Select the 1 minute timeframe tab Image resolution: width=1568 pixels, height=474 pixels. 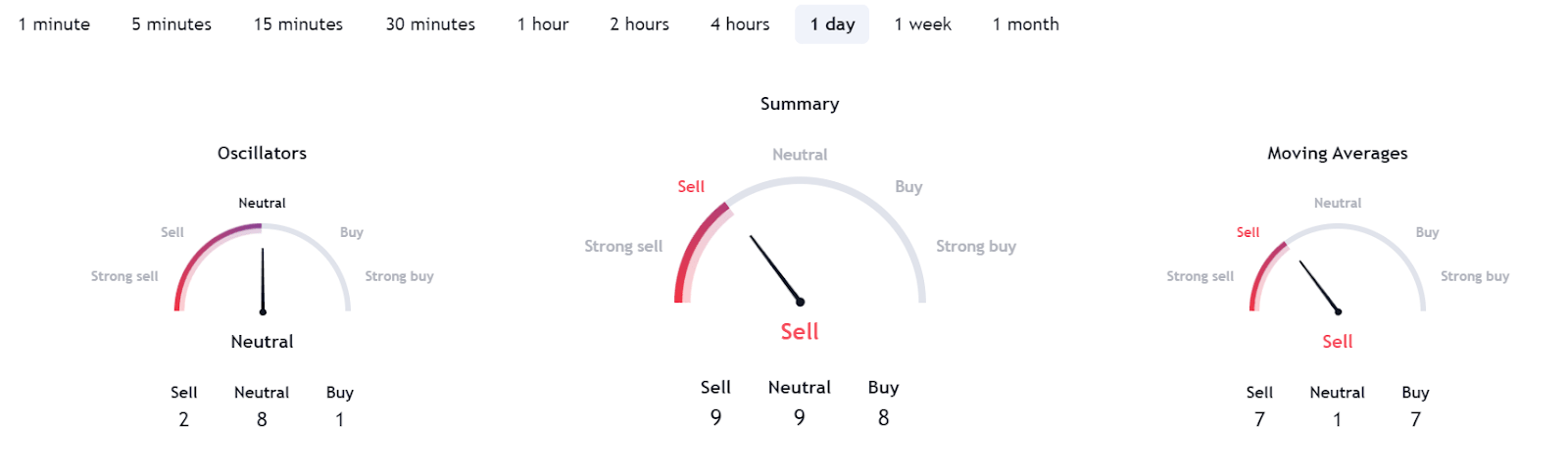tap(54, 24)
